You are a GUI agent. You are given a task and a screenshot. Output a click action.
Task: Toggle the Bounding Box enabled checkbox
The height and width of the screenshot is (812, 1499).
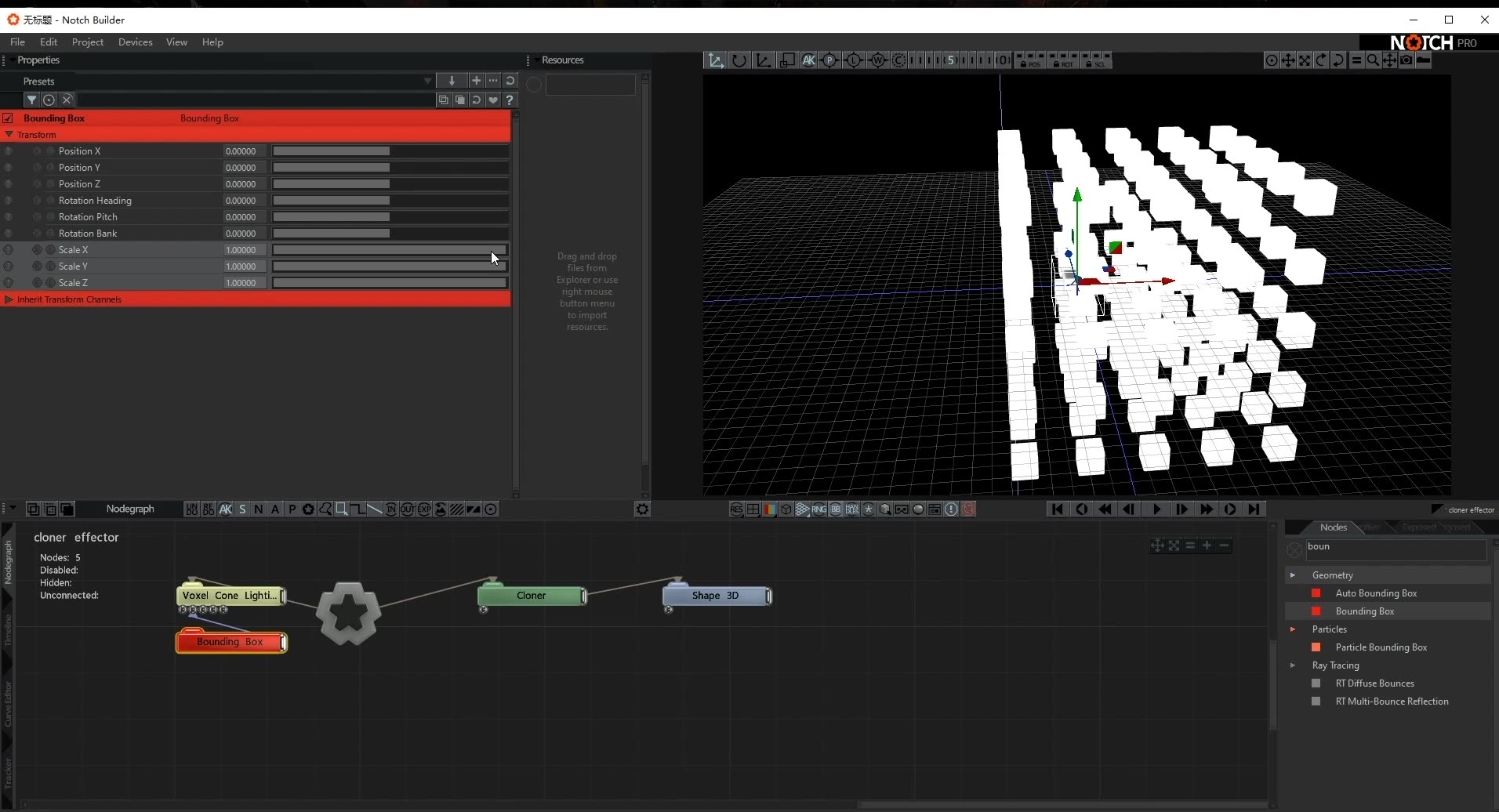(x=8, y=118)
